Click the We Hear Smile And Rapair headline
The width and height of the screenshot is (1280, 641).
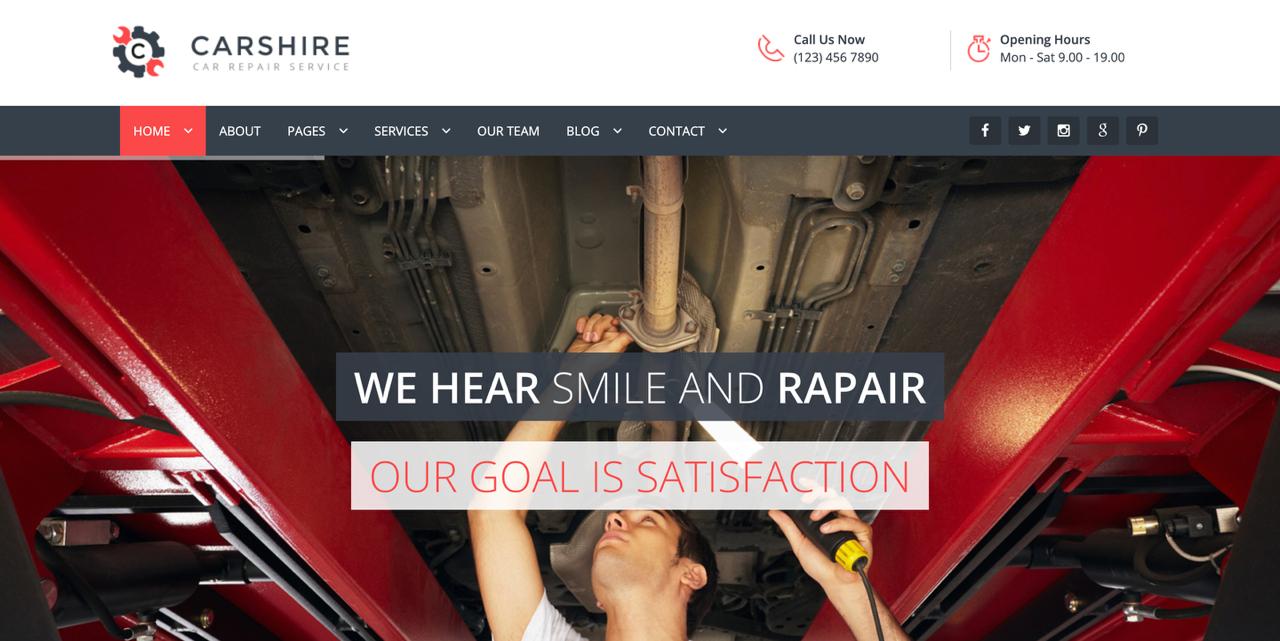(640, 387)
